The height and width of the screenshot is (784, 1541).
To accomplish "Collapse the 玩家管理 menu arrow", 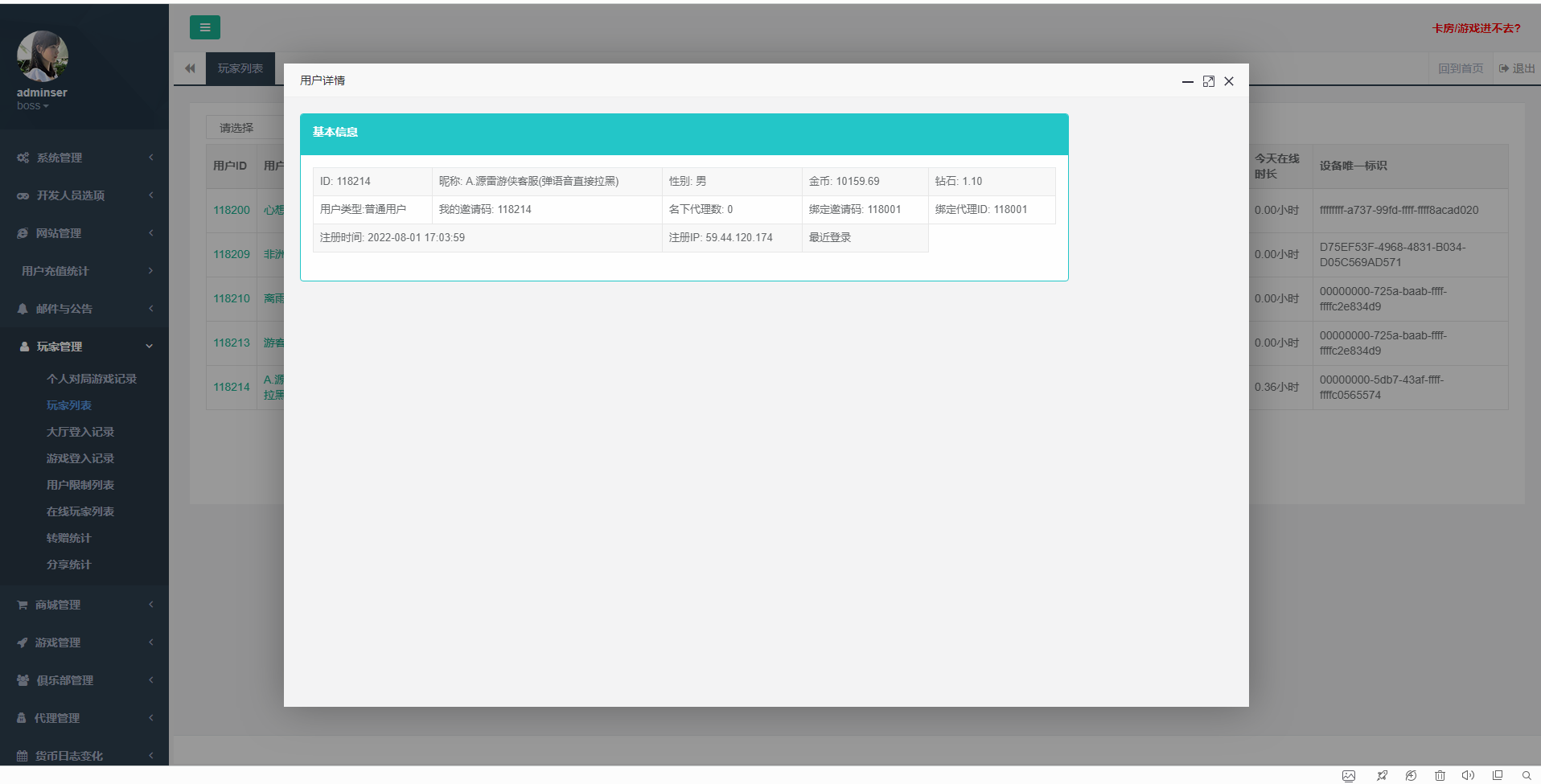I will (x=149, y=347).
